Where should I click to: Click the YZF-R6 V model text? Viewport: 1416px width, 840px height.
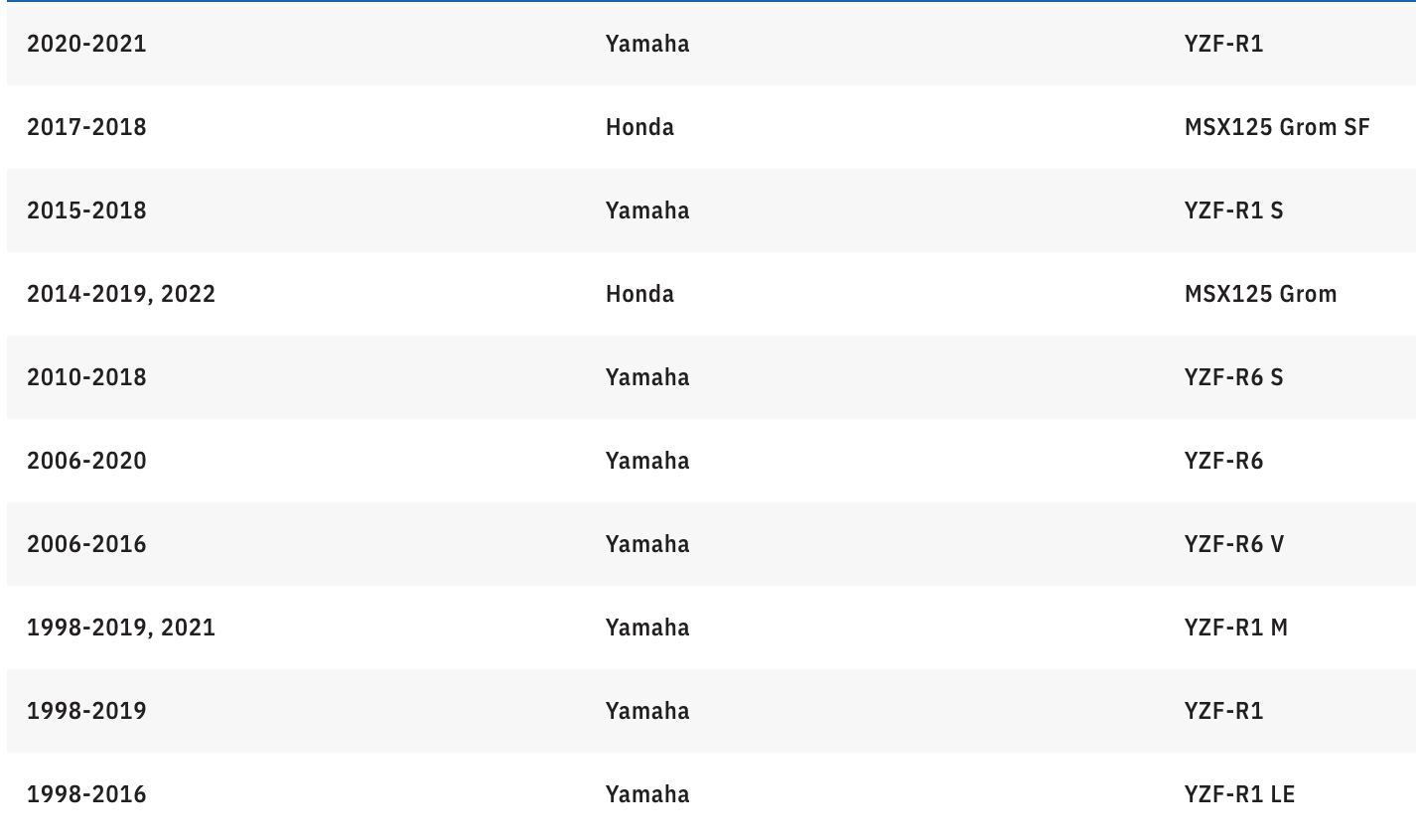coord(1233,544)
